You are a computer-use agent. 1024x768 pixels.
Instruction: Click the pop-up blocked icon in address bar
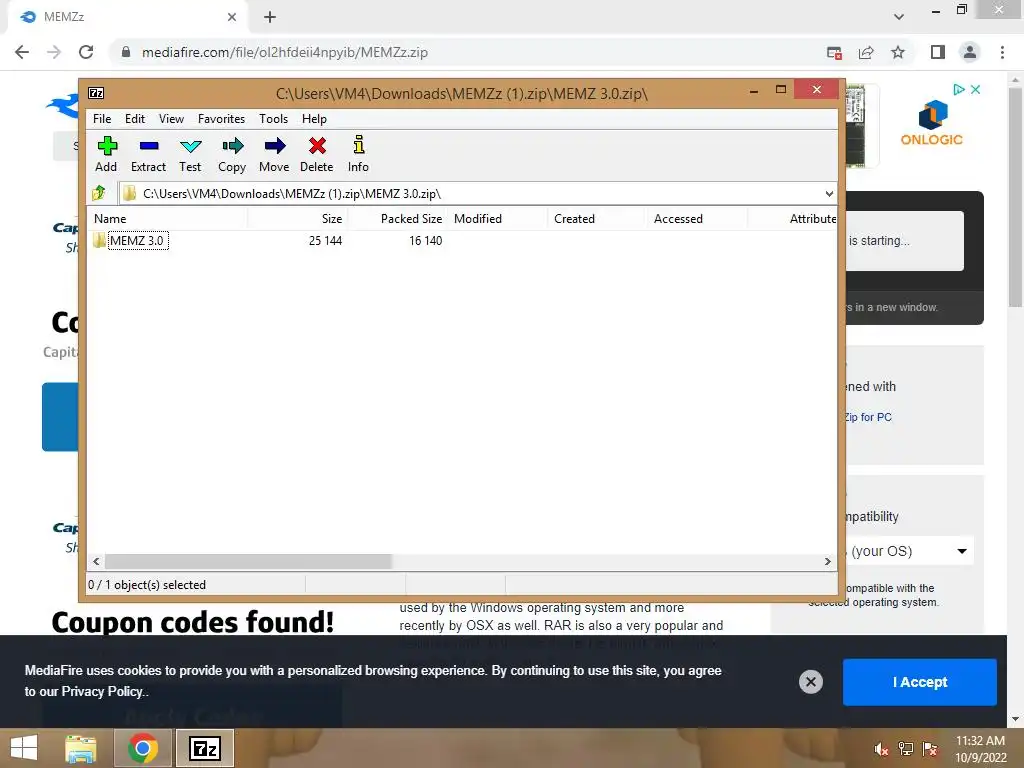coord(834,52)
